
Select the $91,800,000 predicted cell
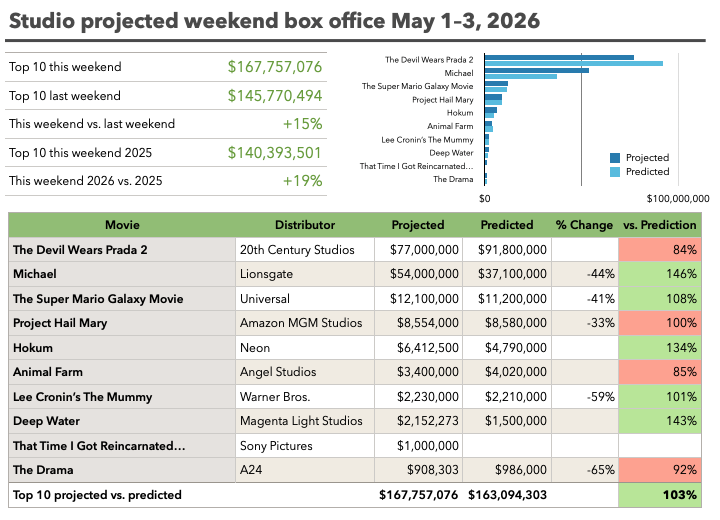(507, 250)
